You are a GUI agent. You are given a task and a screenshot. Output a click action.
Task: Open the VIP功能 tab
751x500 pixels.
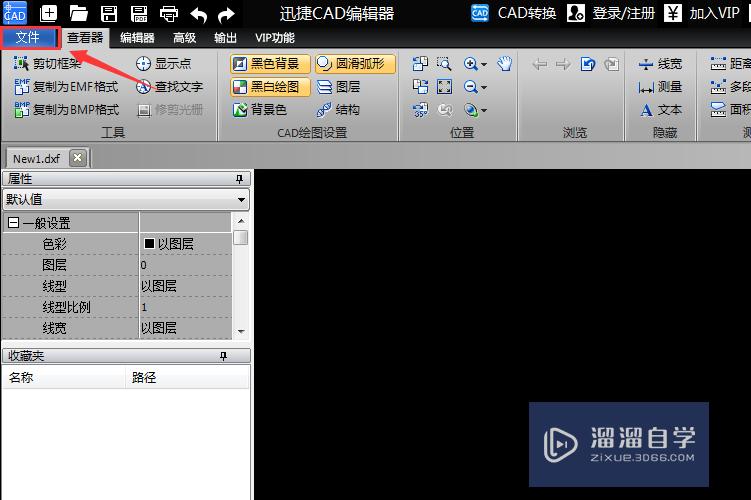click(274, 38)
